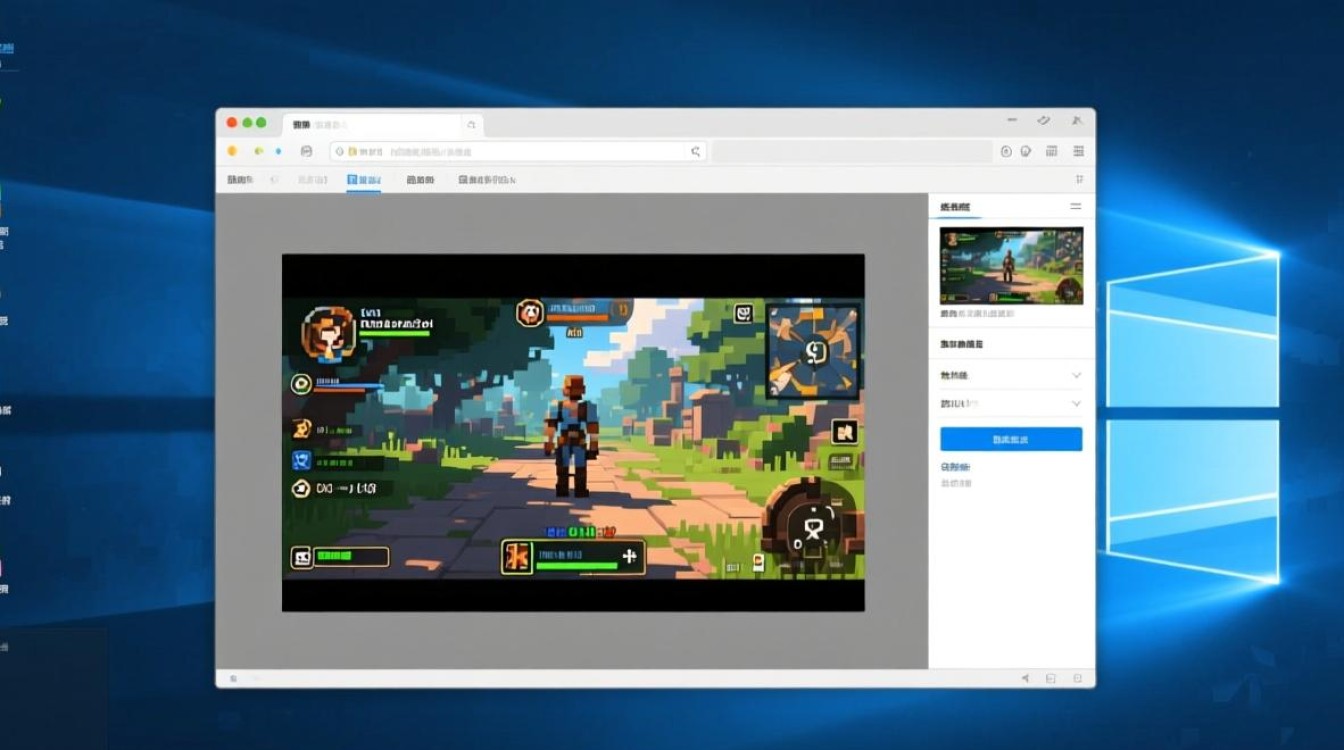Click the blue text link below the blue button

point(955,467)
